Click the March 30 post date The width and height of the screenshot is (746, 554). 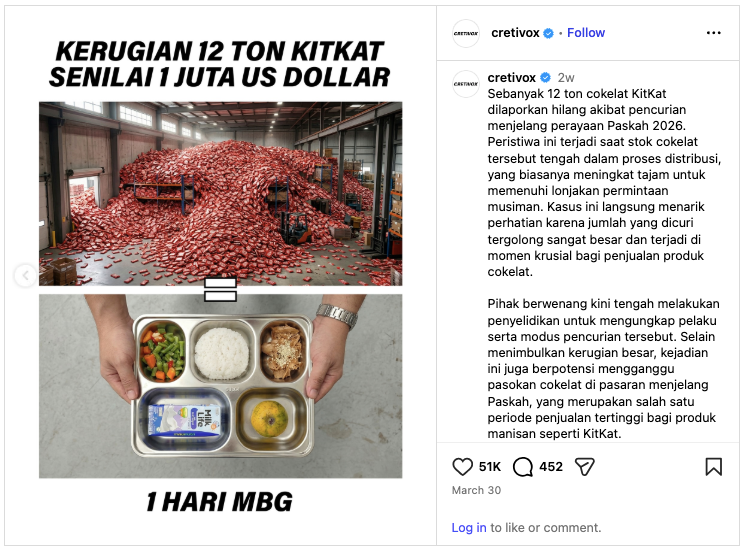[476, 490]
